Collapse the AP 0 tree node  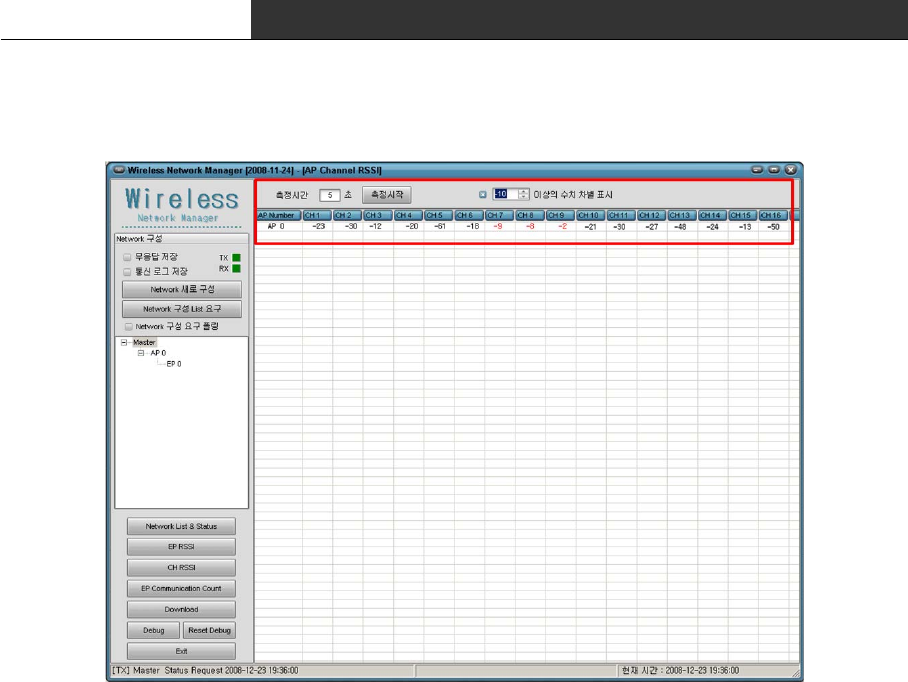pos(141,353)
